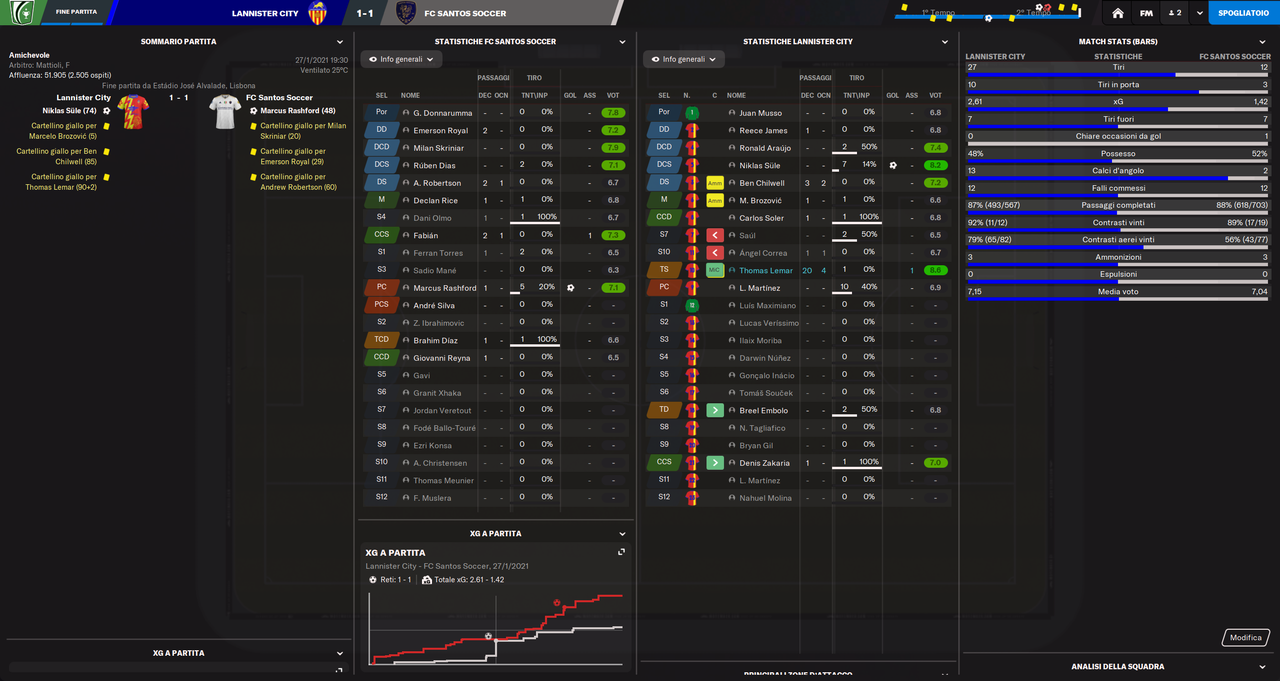The width and height of the screenshot is (1280, 681).
Task: Open Thomas Lemar's player profile in the table
Action: (x=766, y=270)
